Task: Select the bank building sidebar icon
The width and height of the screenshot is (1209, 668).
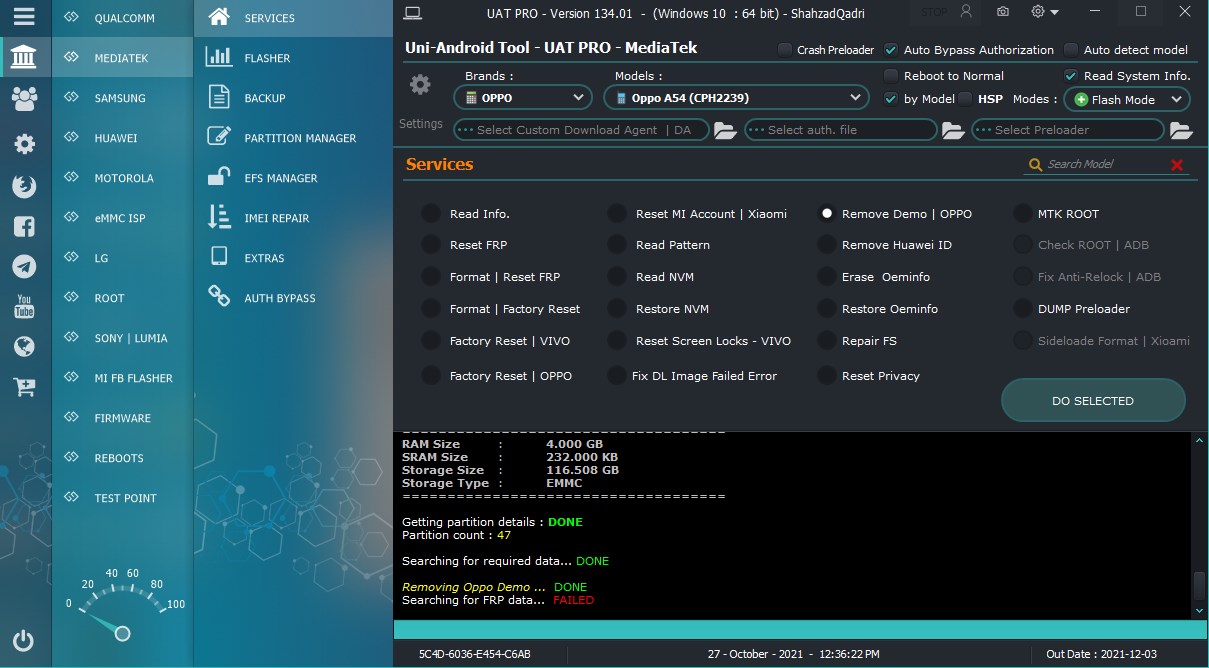Action: click(x=24, y=58)
